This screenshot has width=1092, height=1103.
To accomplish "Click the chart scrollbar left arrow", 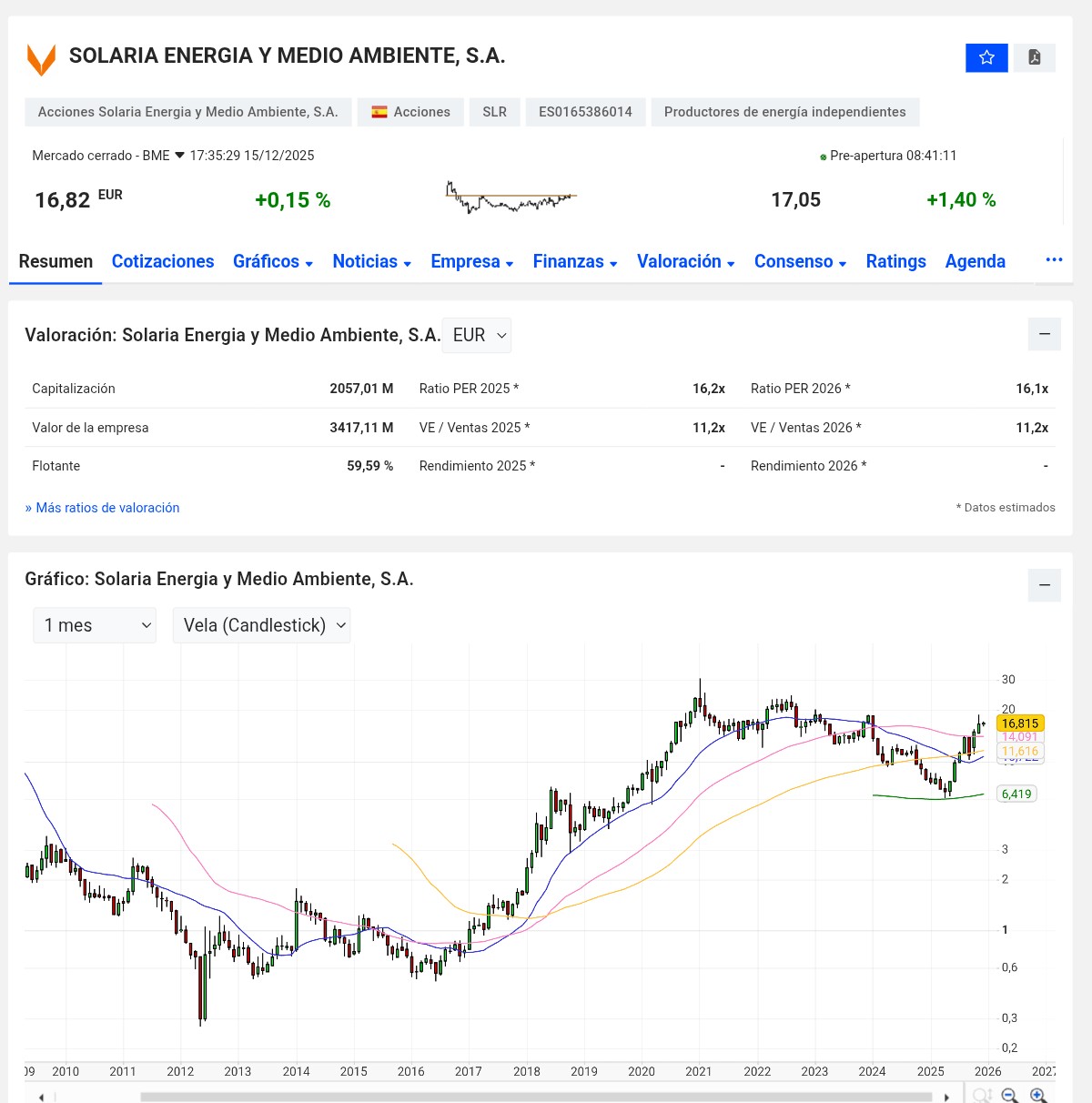I will 41,1097.
